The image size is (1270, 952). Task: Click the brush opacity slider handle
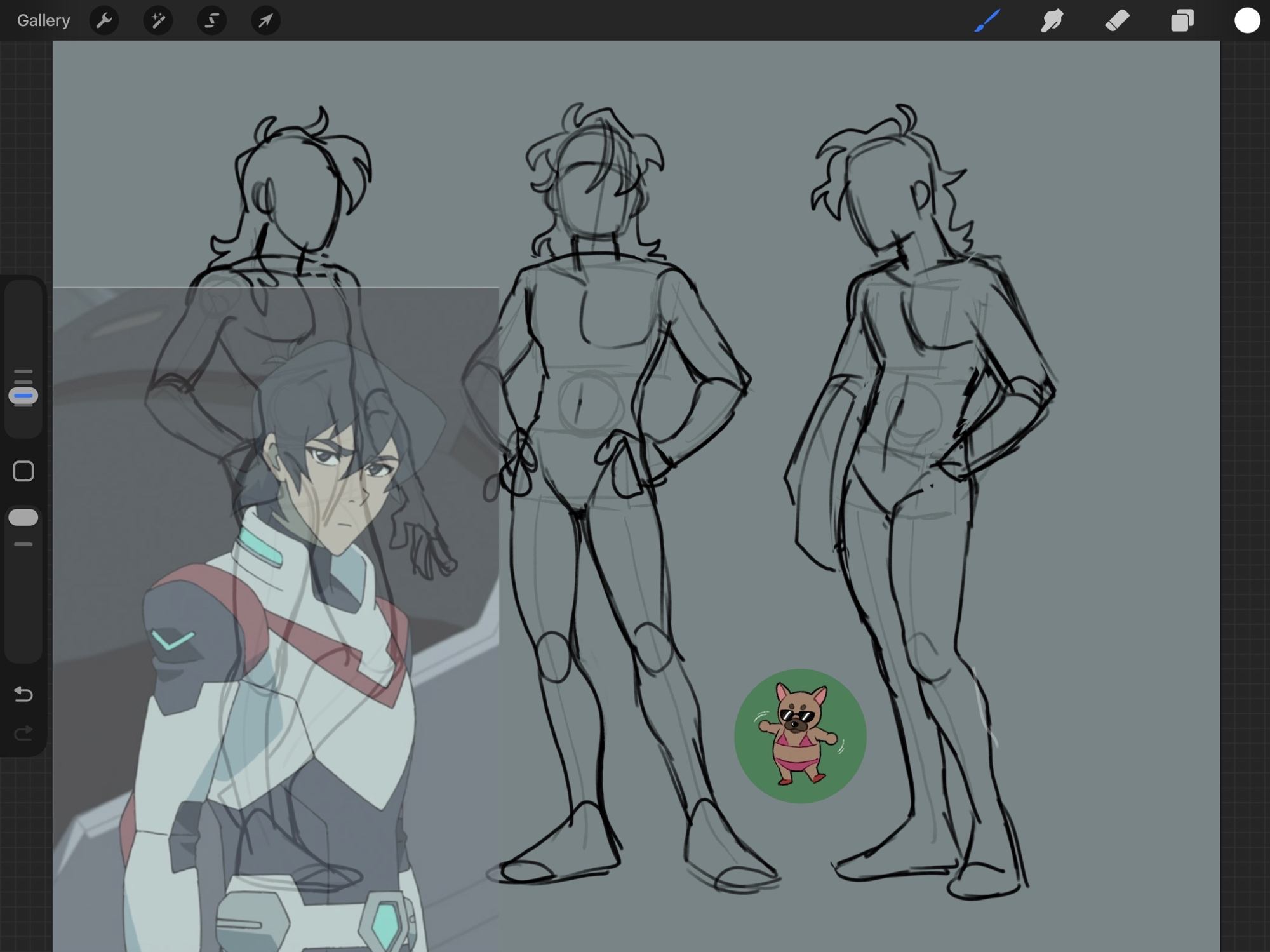23,518
